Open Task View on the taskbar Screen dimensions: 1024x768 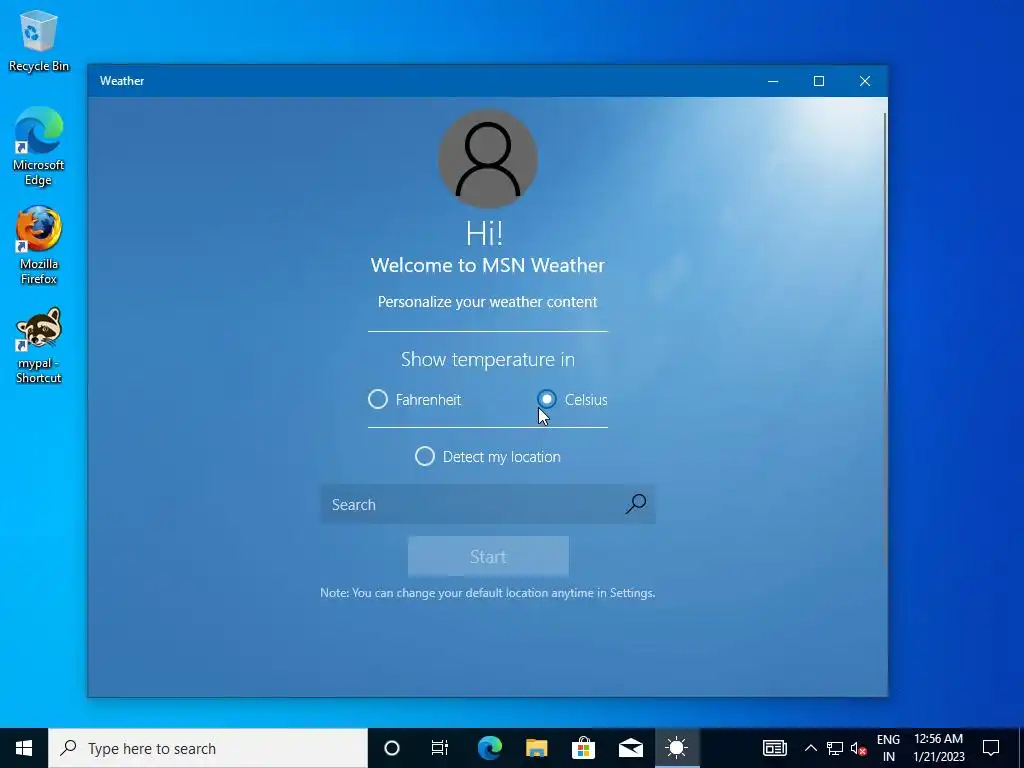[x=440, y=748]
